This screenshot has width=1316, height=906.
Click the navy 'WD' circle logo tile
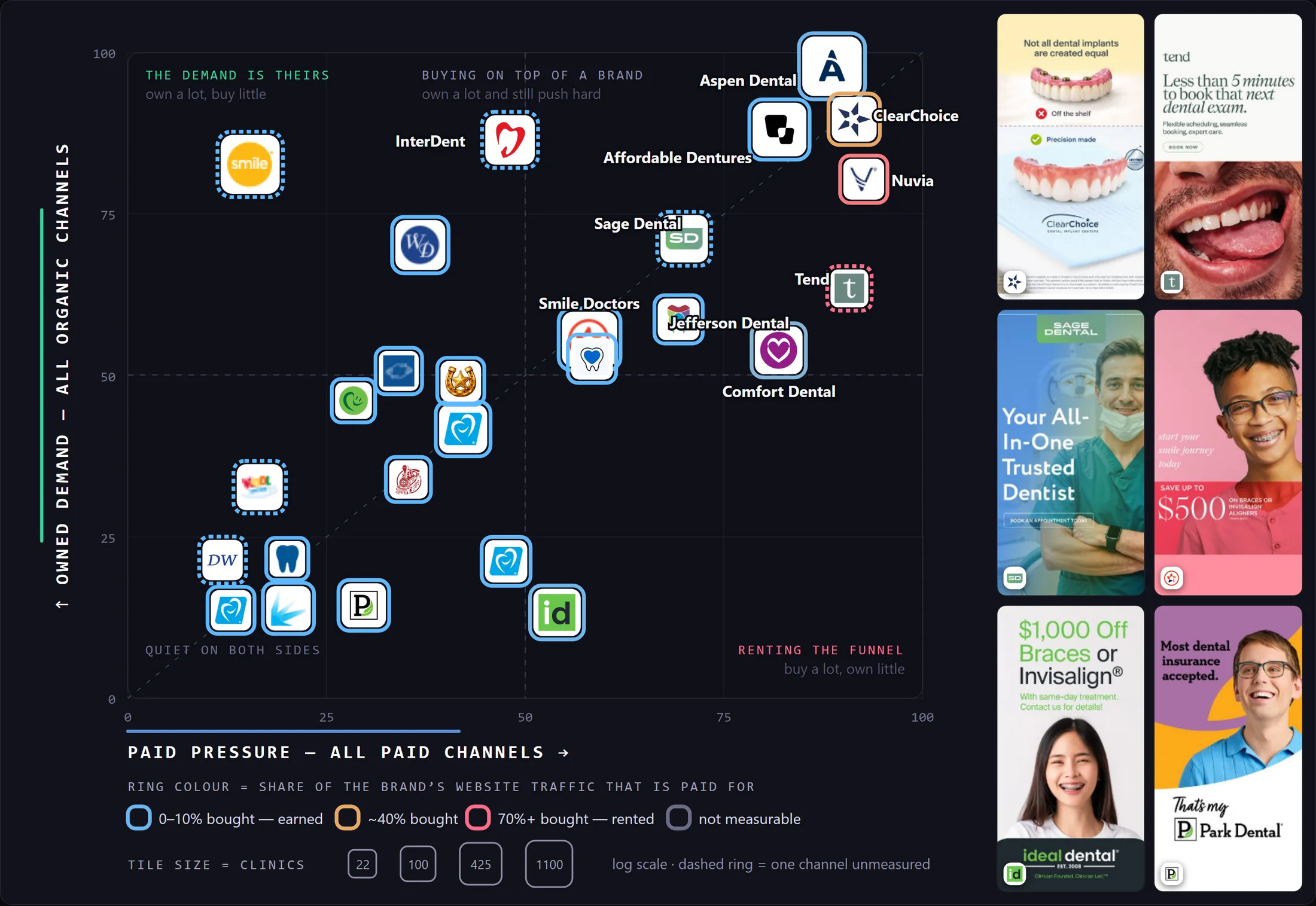tap(420, 245)
